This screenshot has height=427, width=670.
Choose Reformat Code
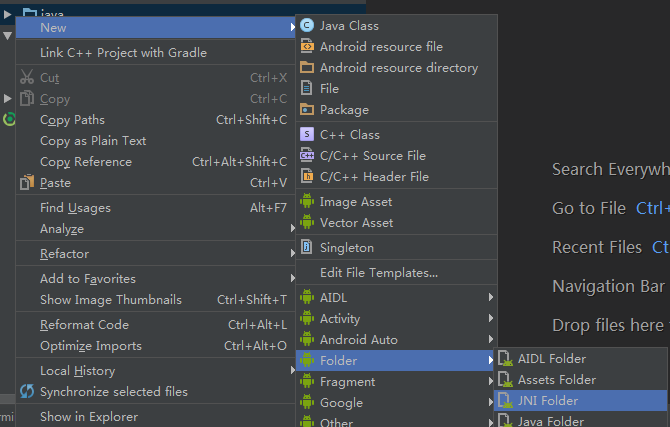156,324
